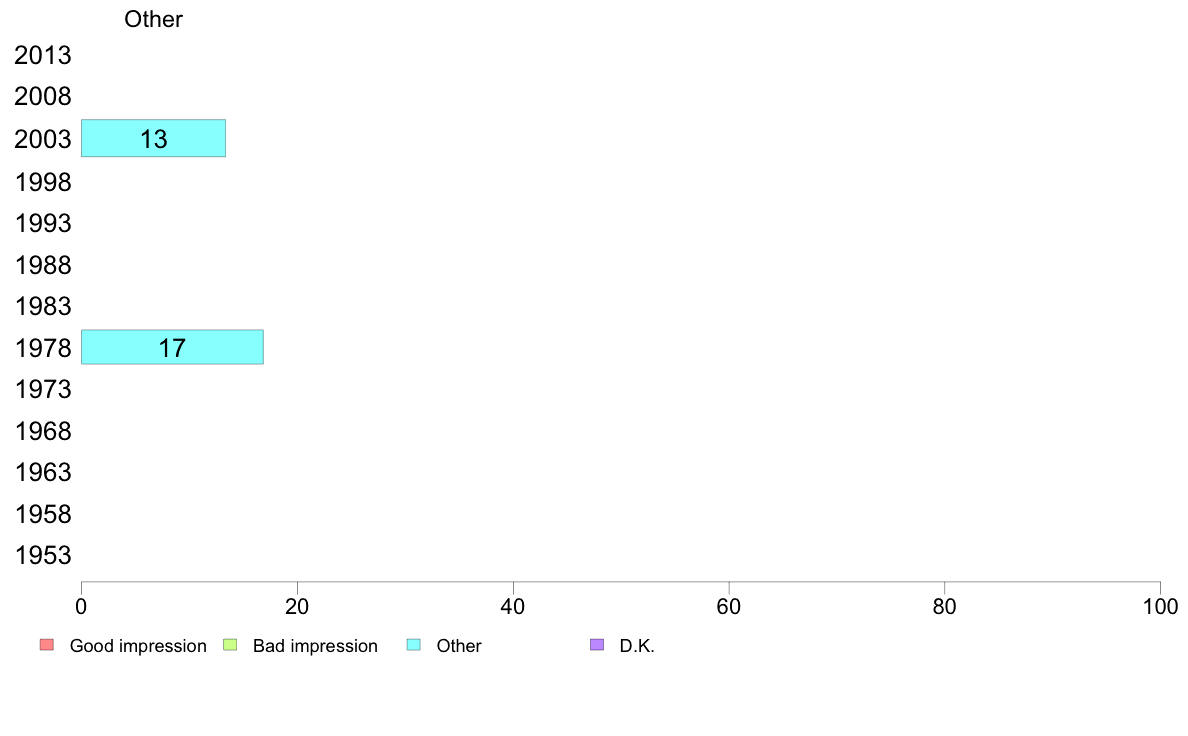Click the purple D.K. legend swatch
Viewport: 1188px width, 736px height.
(597, 645)
